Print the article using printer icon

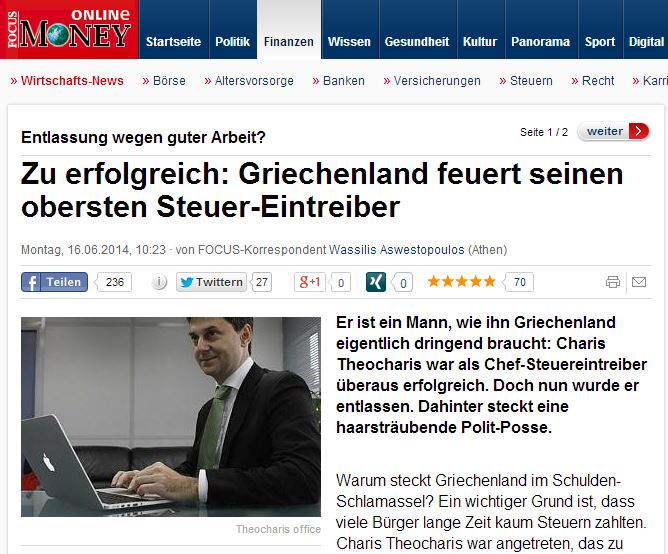pos(613,282)
